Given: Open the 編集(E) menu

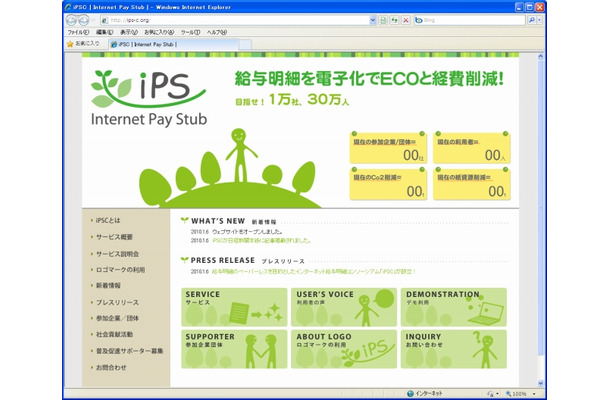Looking at the screenshot, I should pyautogui.click(x=105, y=32).
